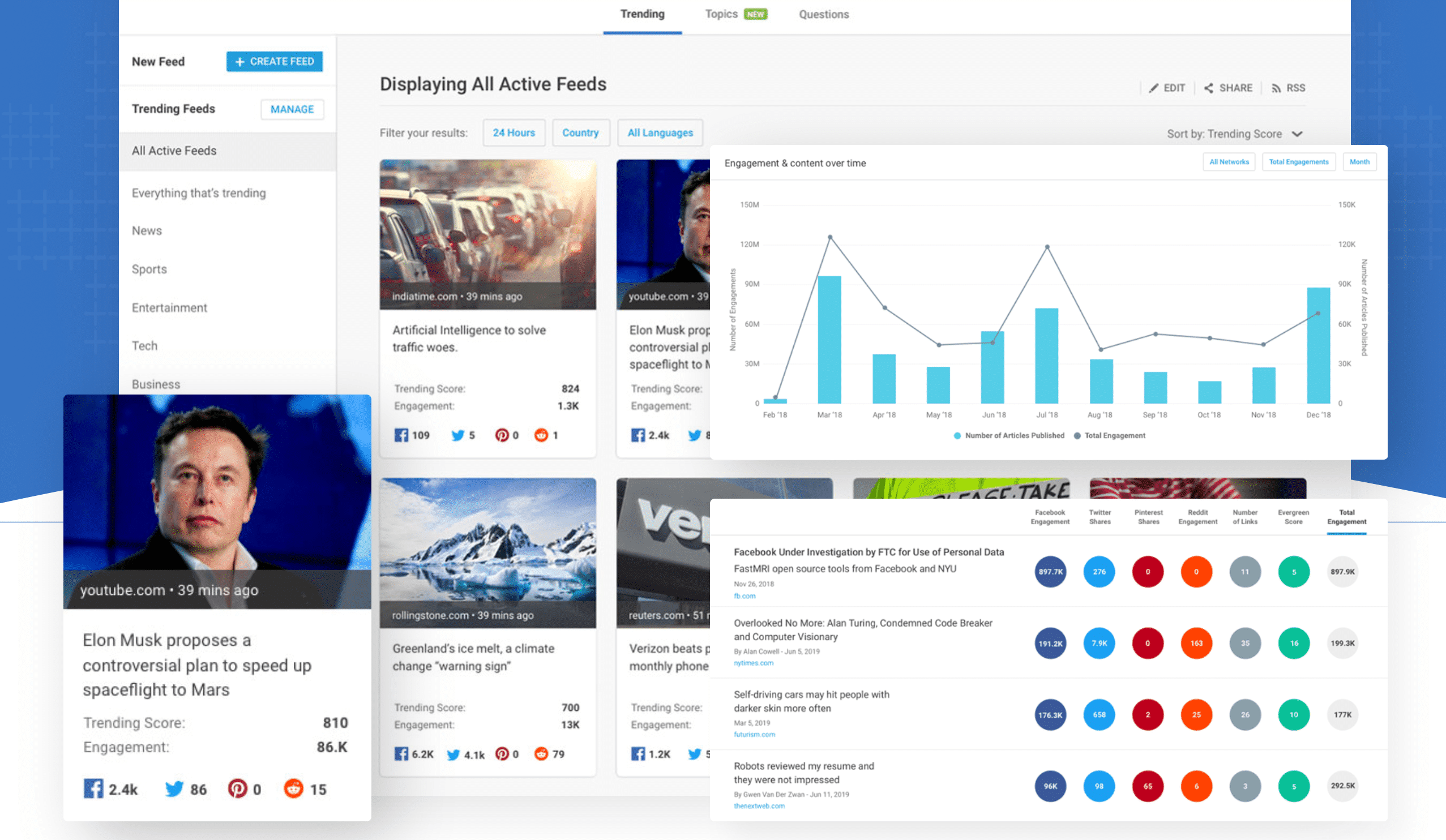The width and height of the screenshot is (1446, 840).
Task: Click the Share icon
Action: coord(1208,88)
